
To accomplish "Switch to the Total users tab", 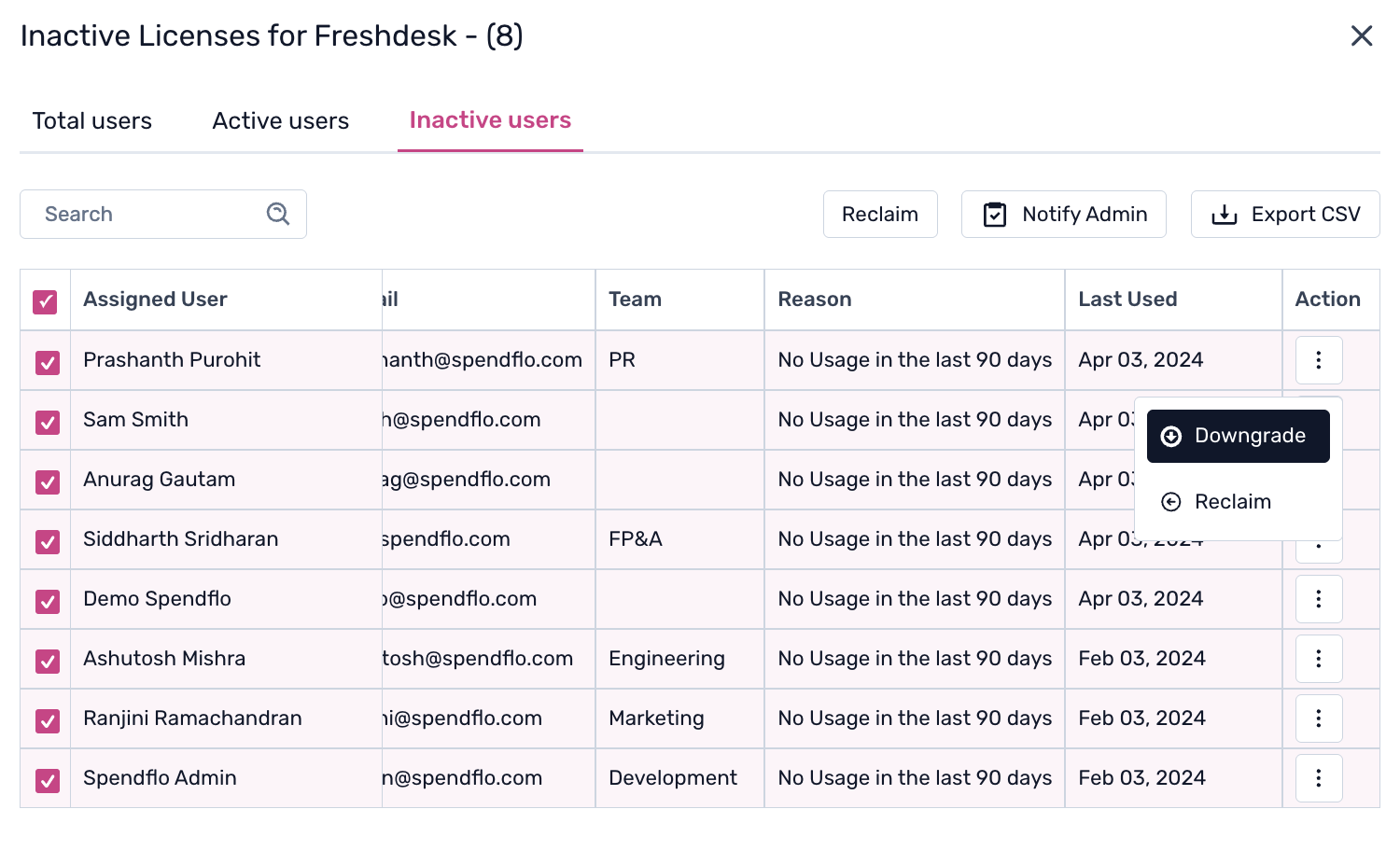I will [x=92, y=120].
